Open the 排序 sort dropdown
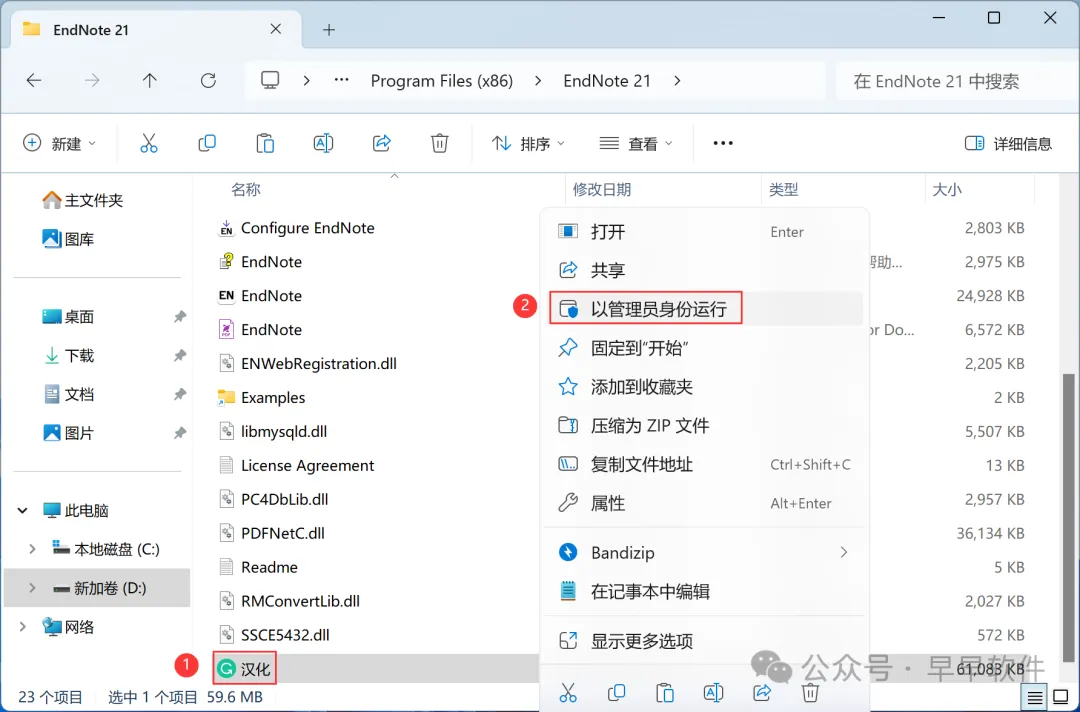Image resolution: width=1080 pixels, height=712 pixels. [528, 143]
